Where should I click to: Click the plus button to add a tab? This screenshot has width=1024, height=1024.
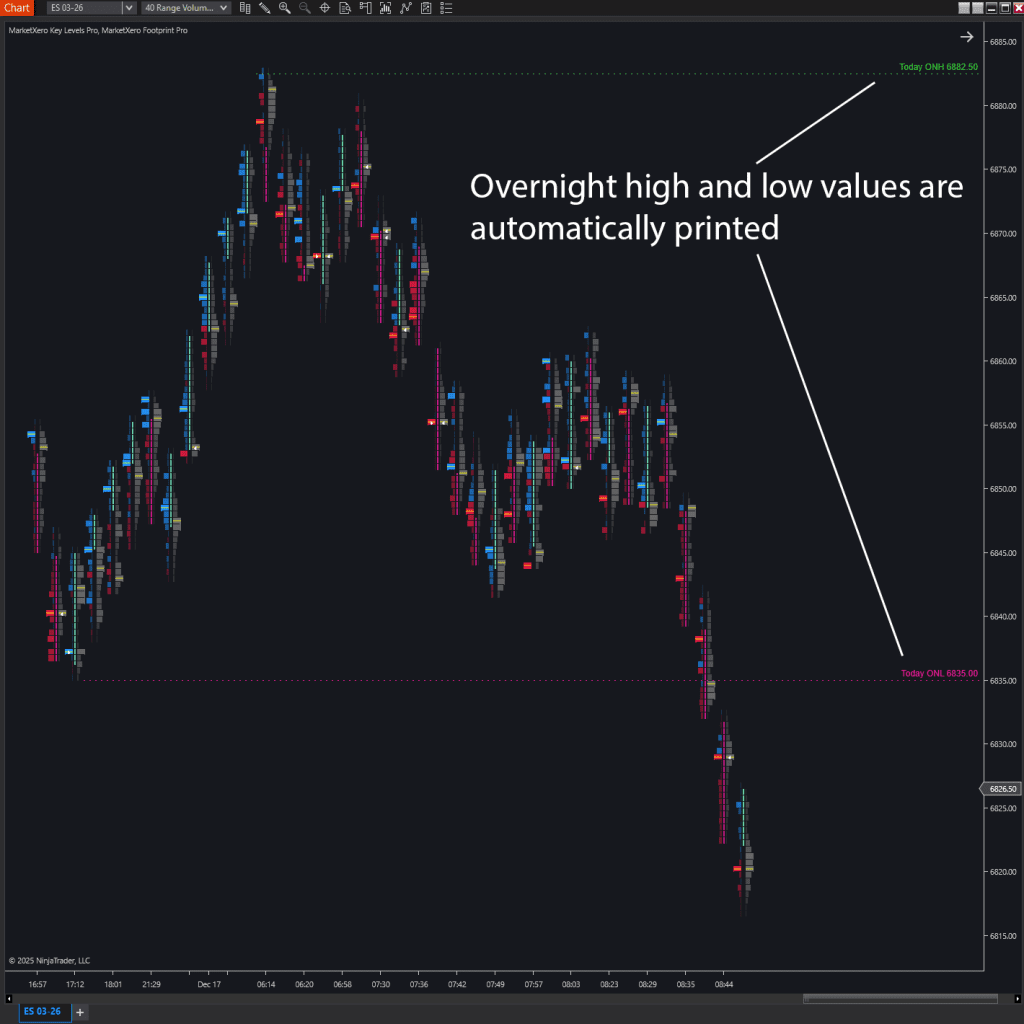click(79, 1011)
